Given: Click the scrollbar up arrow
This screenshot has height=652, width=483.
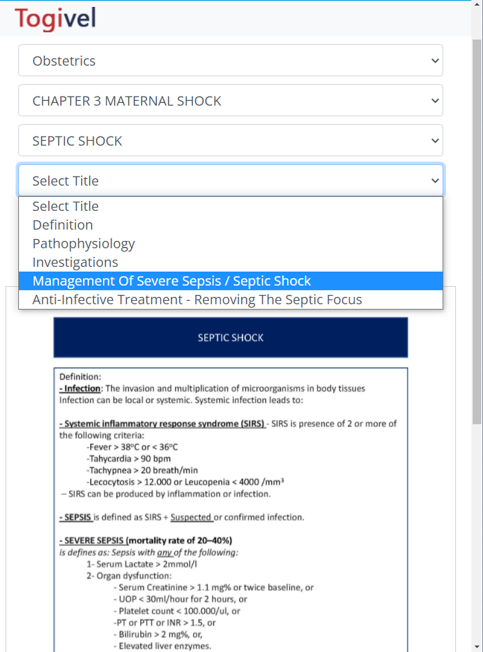Looking at the screenshot, I should 477,4.
